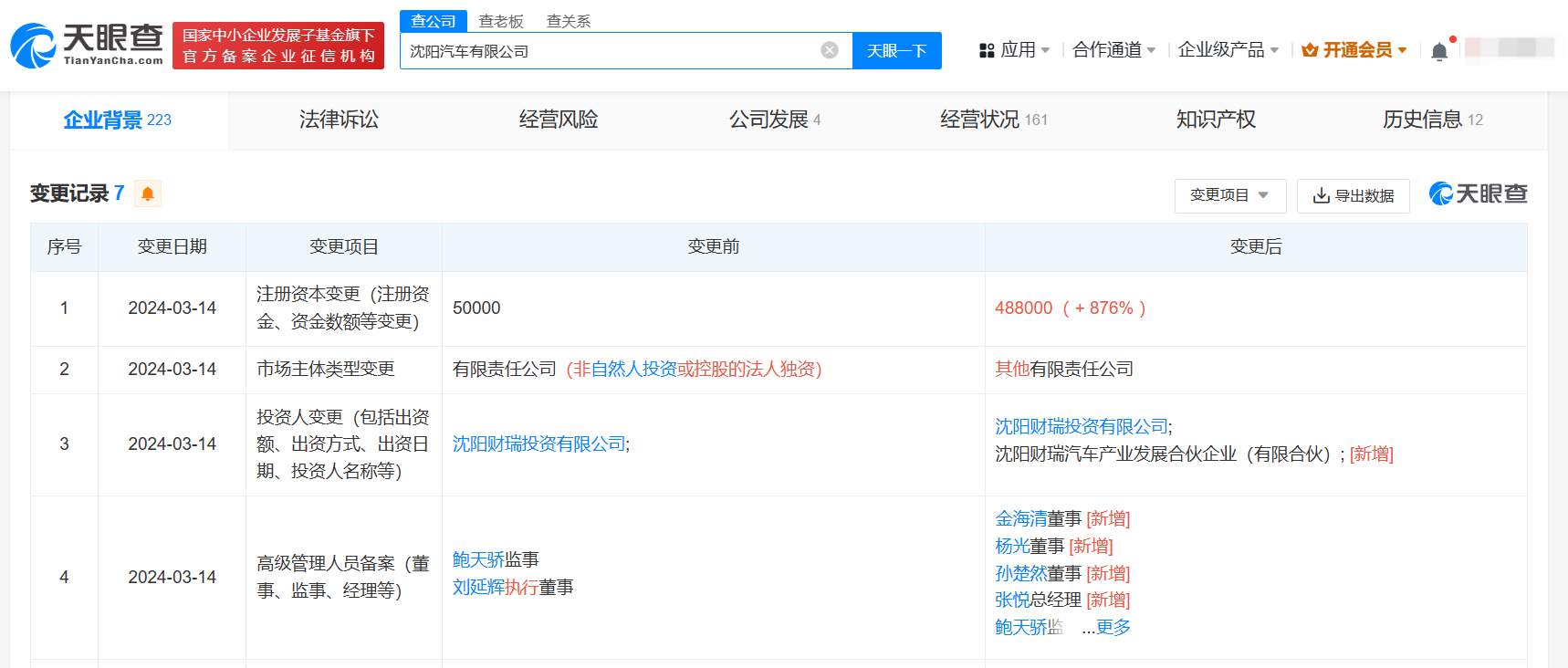1568x668 pixels.
Task: Open the notification bell
Action: 1439,51
